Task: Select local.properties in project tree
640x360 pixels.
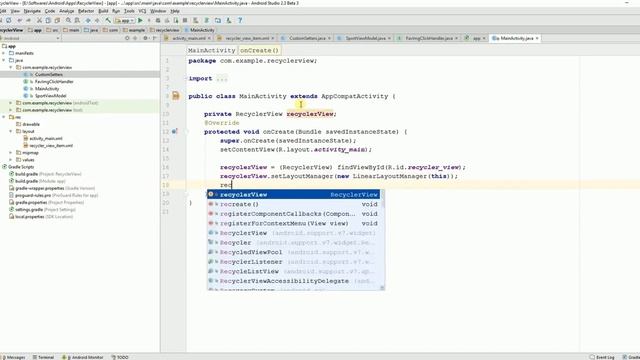Action: click(41, 216)
